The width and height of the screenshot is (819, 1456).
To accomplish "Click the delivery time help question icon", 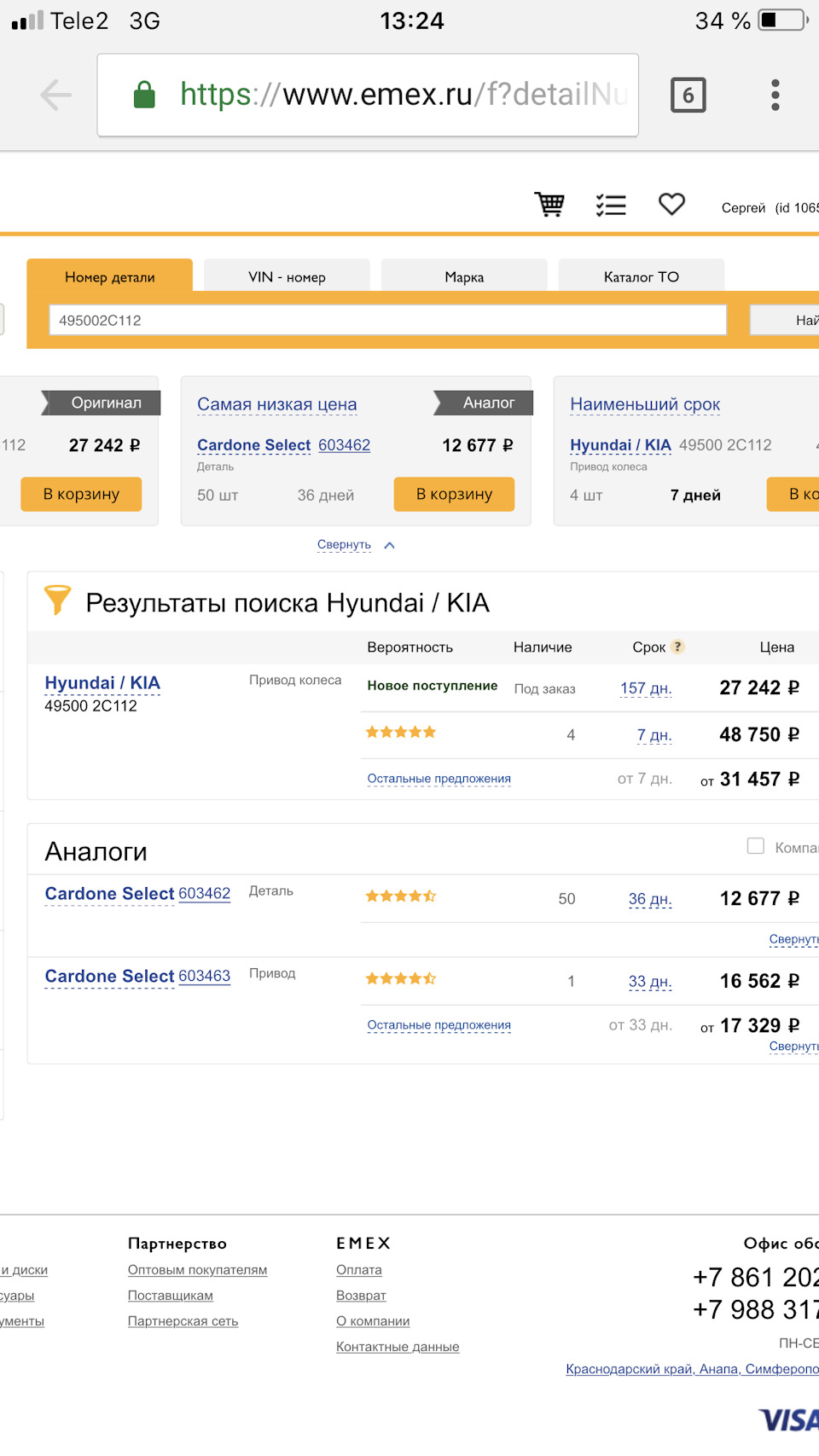I will [x=677, y=647].
